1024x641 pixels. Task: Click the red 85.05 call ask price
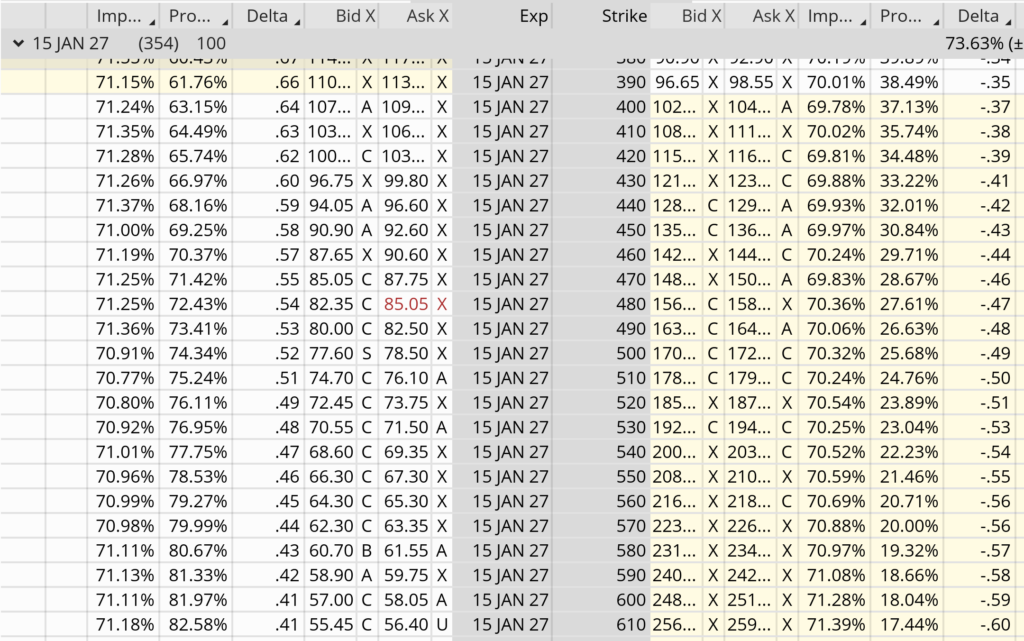pos(405,303)
